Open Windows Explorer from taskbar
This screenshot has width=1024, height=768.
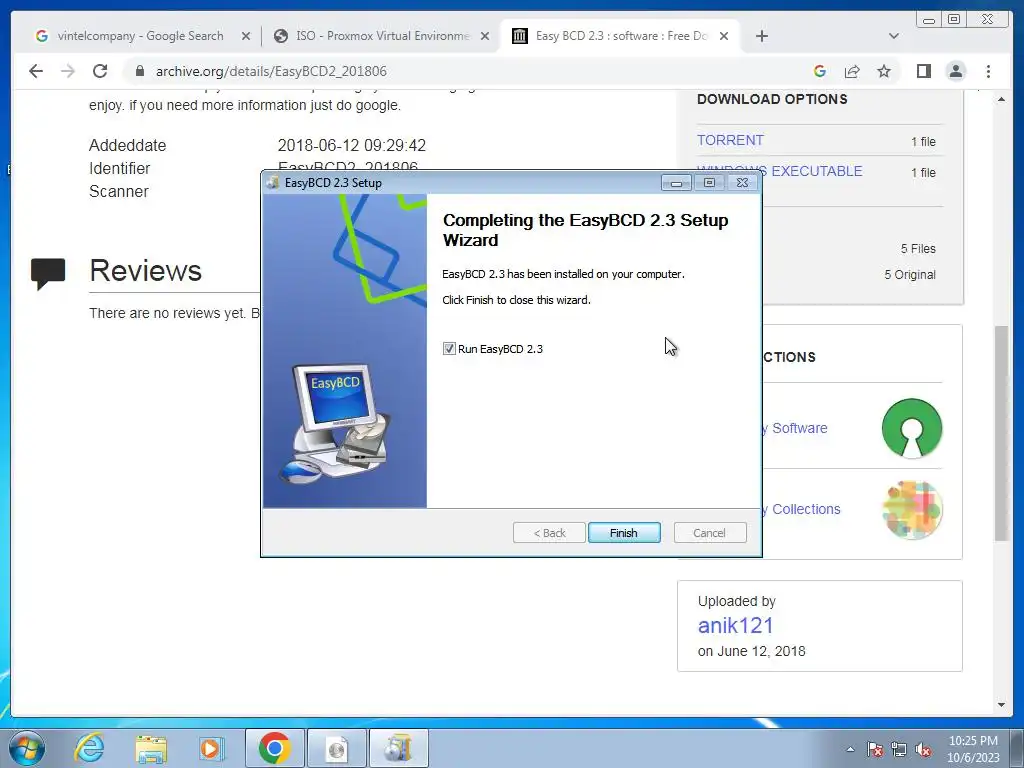[x=151, y=748]
